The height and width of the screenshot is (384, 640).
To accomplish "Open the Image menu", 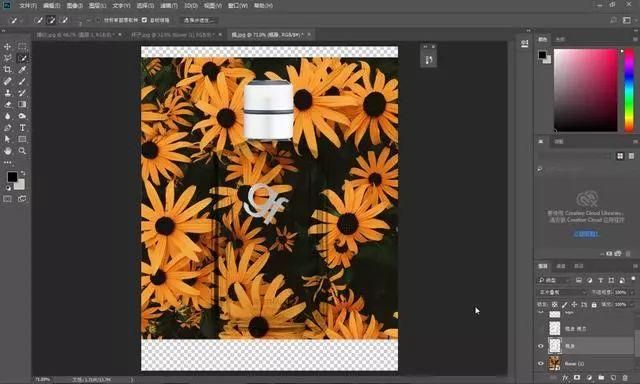I will coord(75,6).
